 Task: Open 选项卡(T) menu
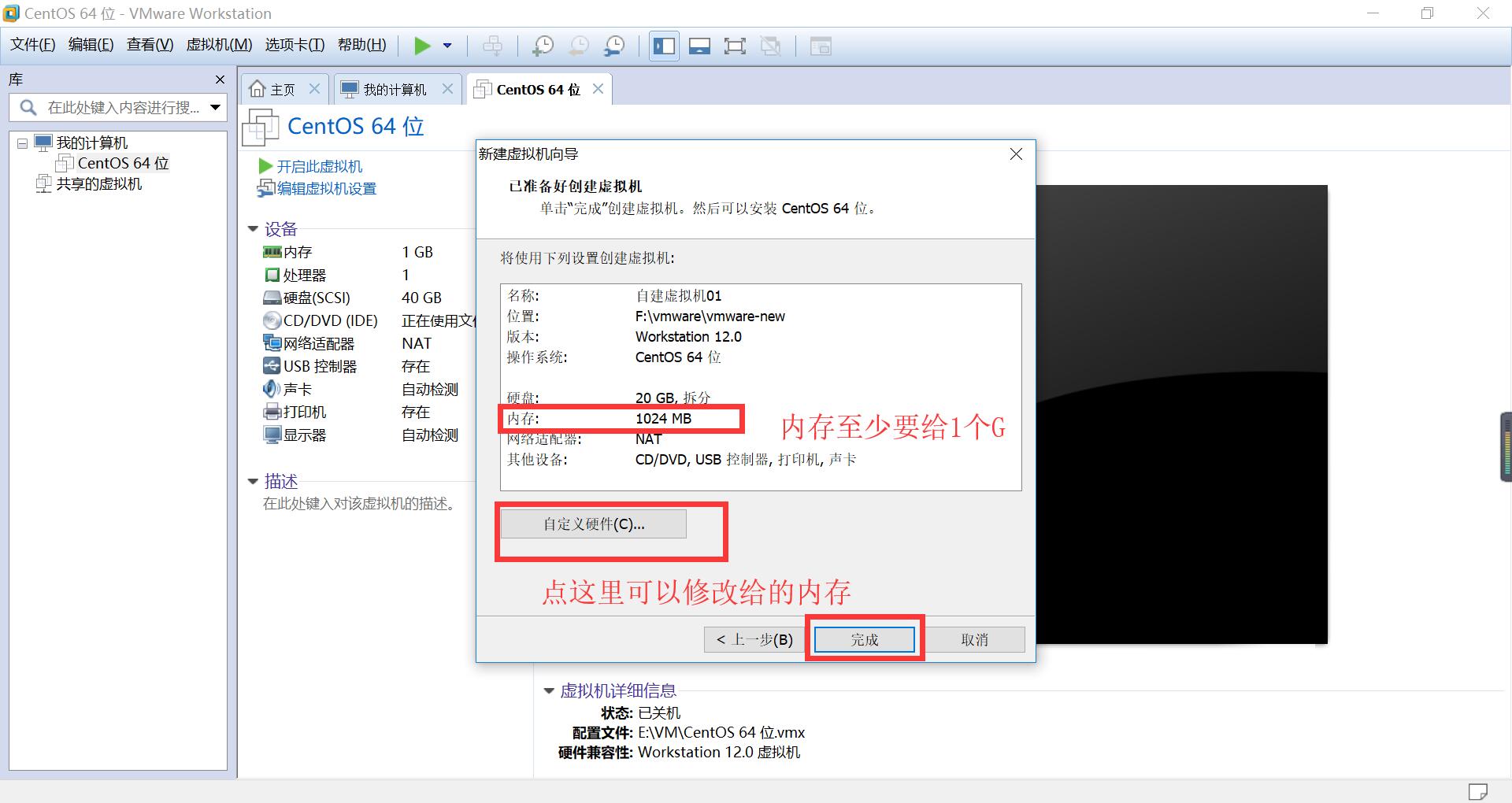[x=295, y=45]
